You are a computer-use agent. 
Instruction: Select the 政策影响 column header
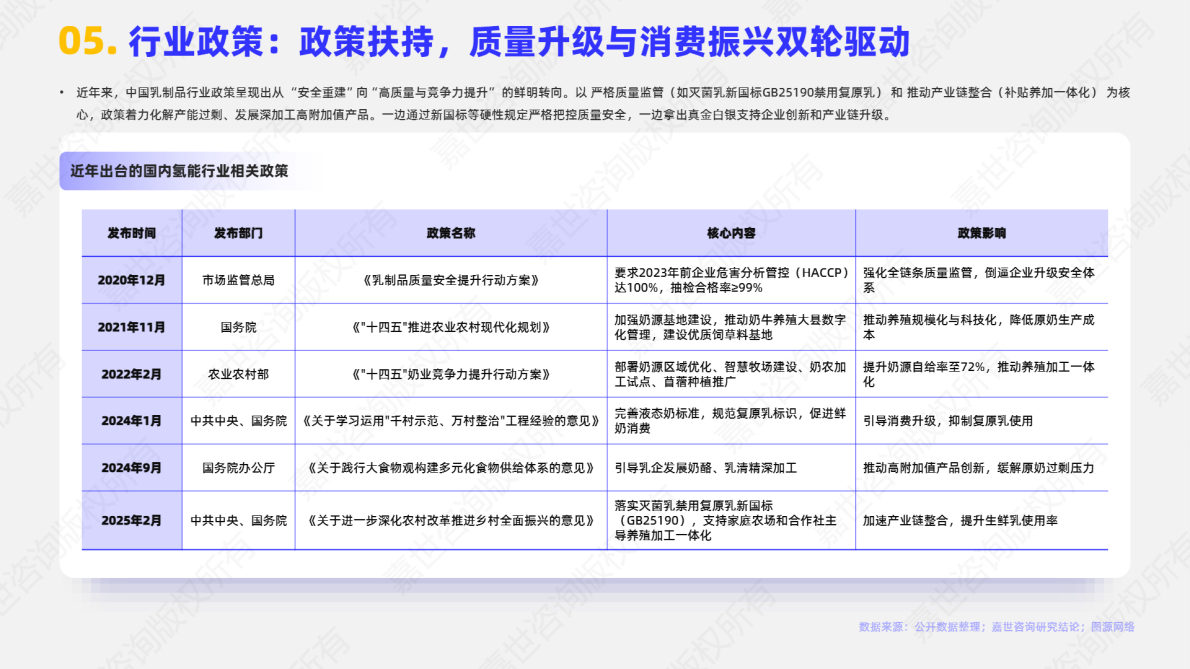point(980,232)
